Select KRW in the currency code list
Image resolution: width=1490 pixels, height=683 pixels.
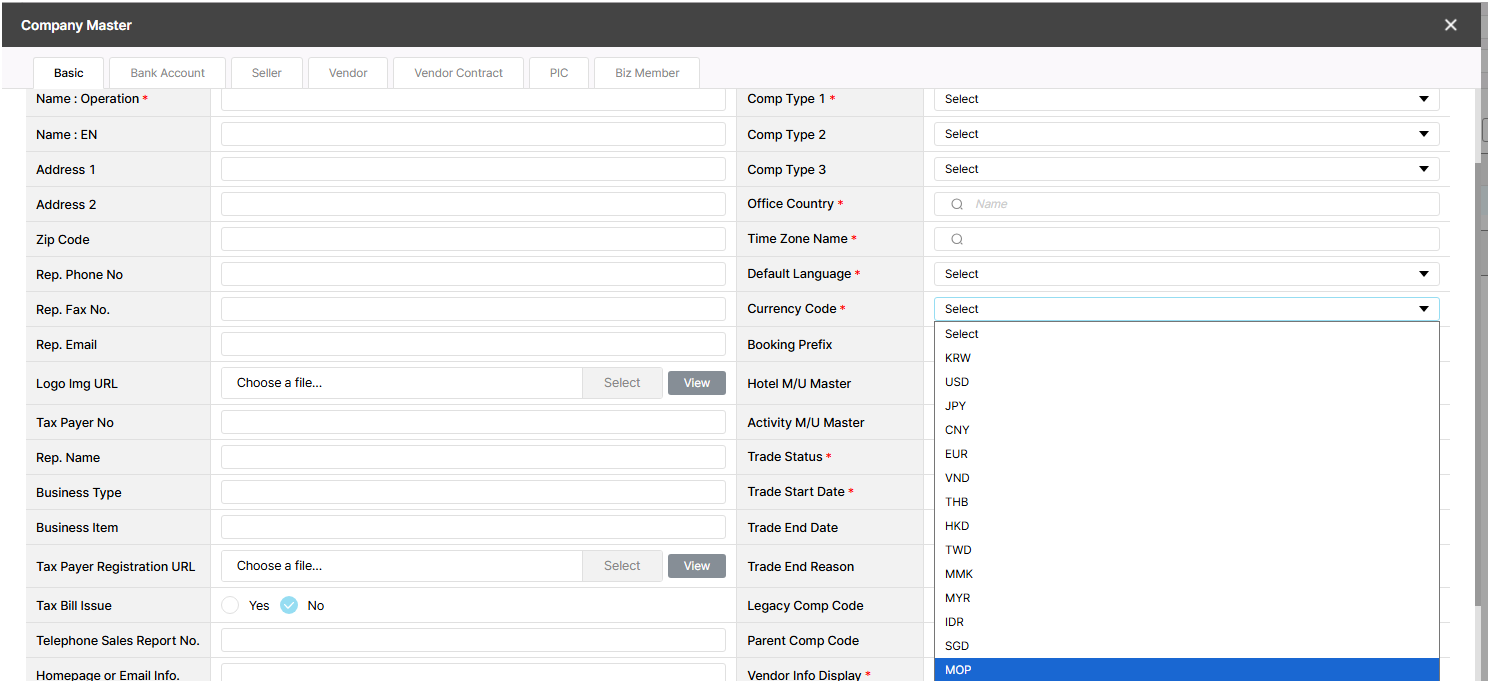(x=957, y=358)
